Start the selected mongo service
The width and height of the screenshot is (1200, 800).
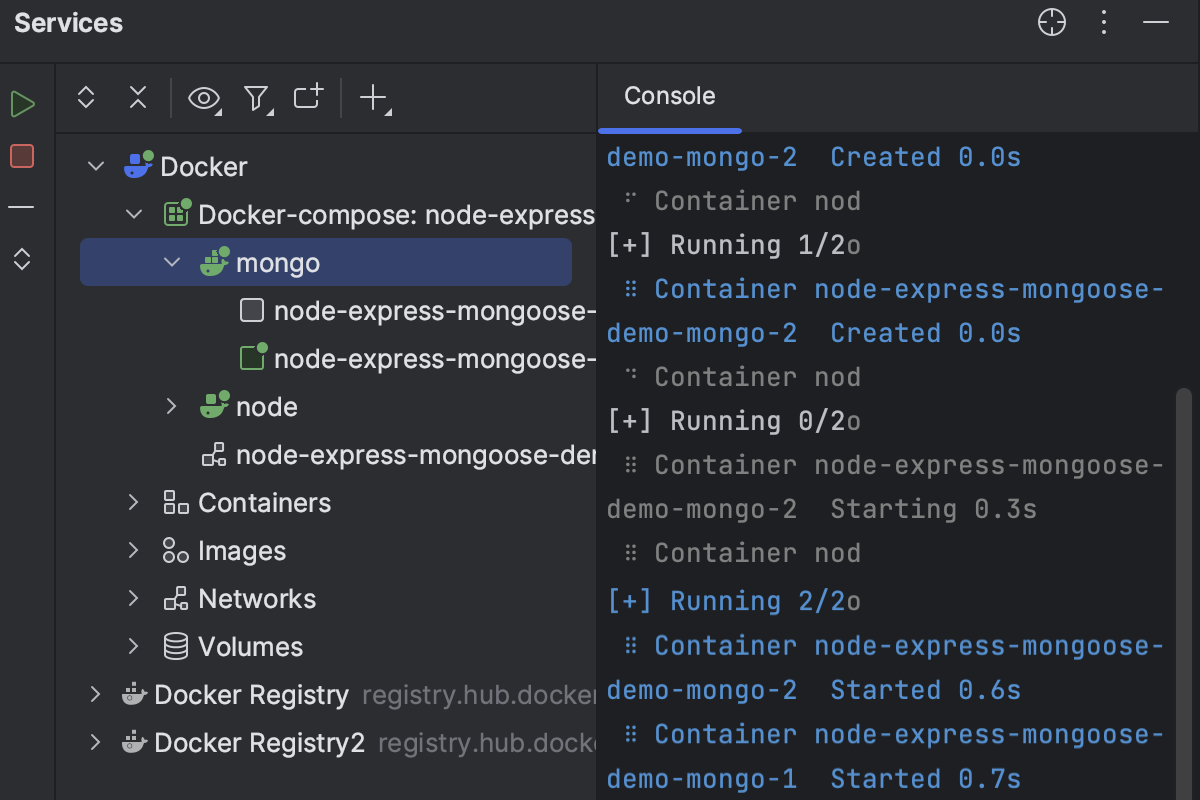(22, 103)
